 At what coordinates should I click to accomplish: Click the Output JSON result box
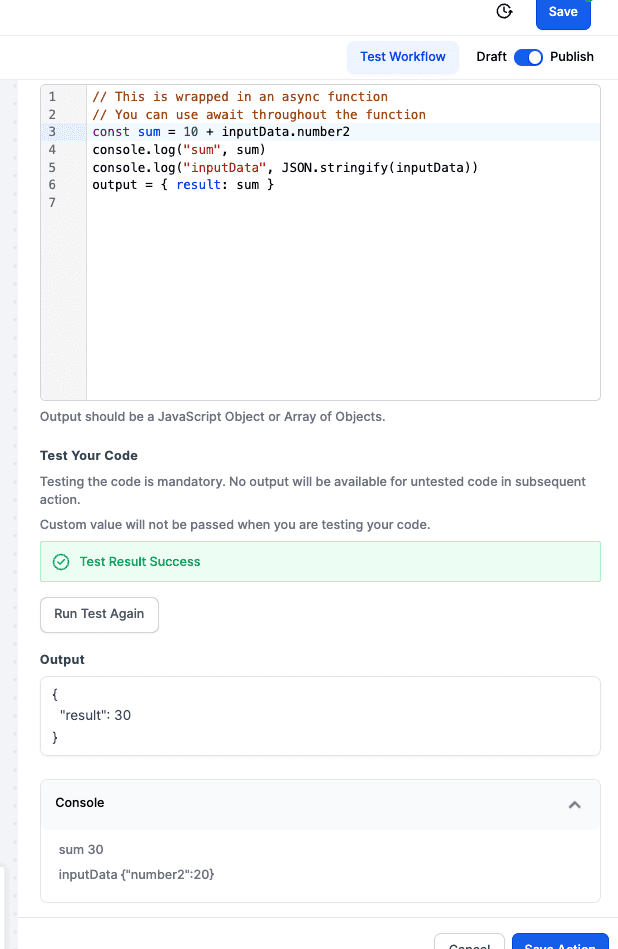click(x=320, y=715)
